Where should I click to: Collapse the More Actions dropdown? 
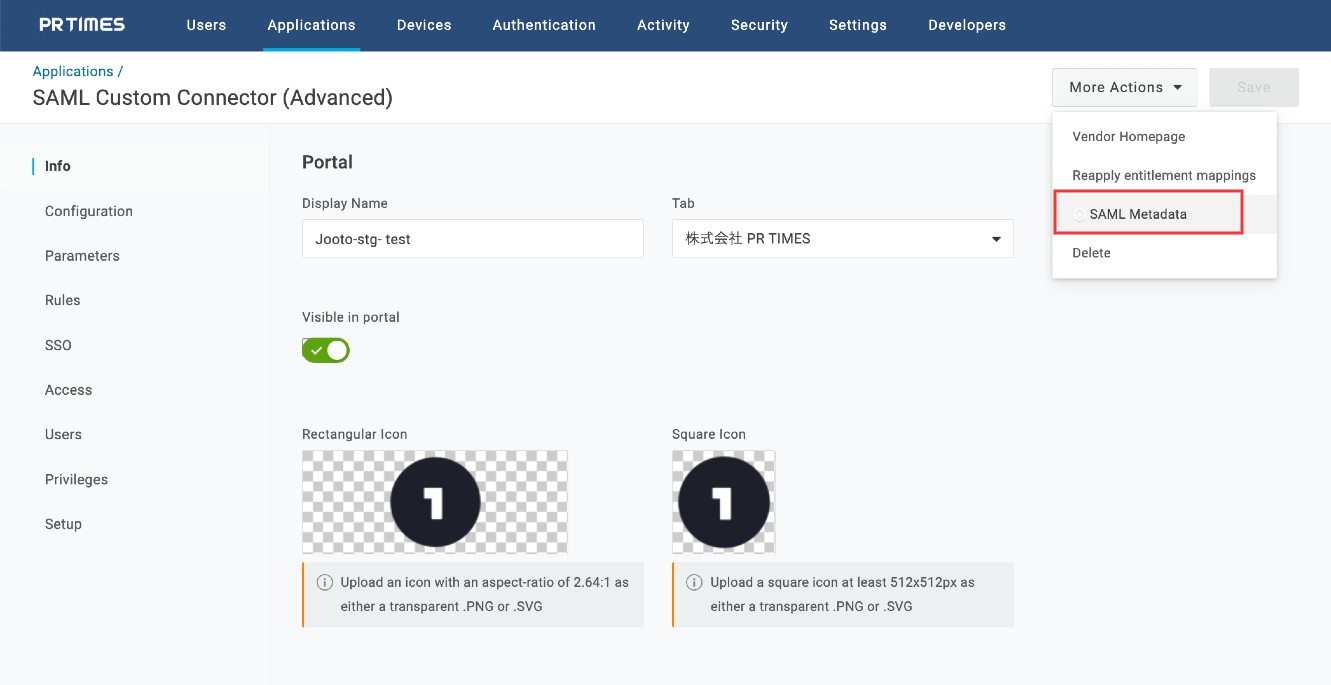(x=1124, y=88)
